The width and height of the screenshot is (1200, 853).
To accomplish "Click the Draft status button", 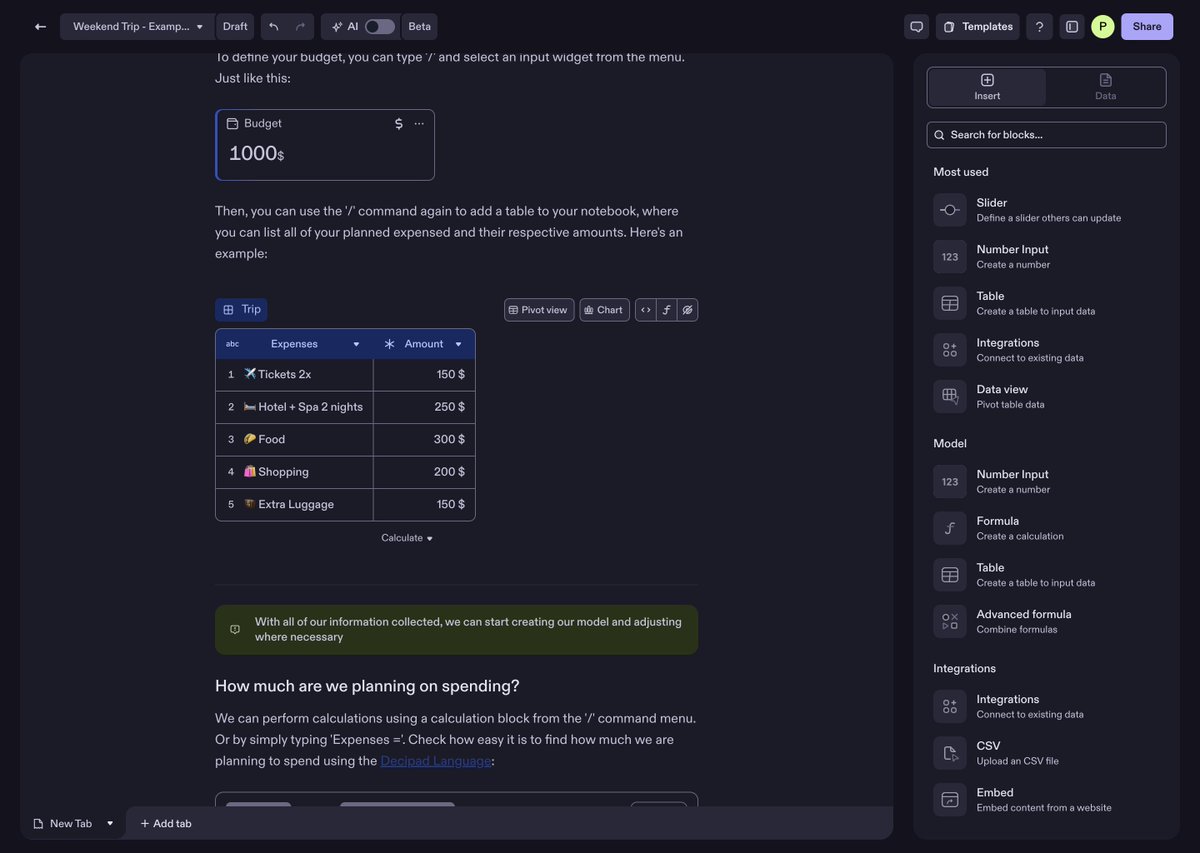I will click(235, 27).
